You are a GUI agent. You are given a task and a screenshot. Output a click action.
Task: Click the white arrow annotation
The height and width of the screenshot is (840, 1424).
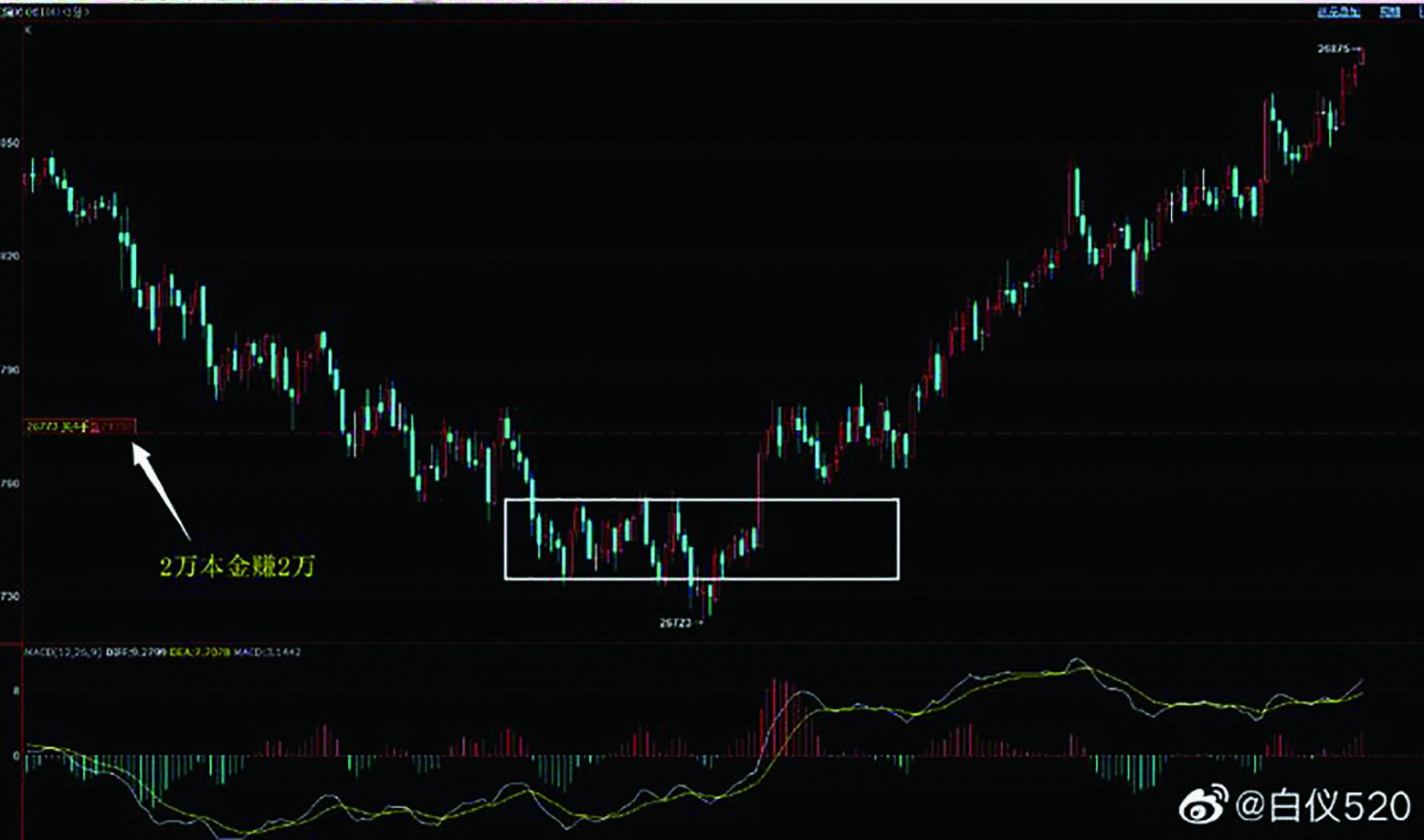[161, 489]
